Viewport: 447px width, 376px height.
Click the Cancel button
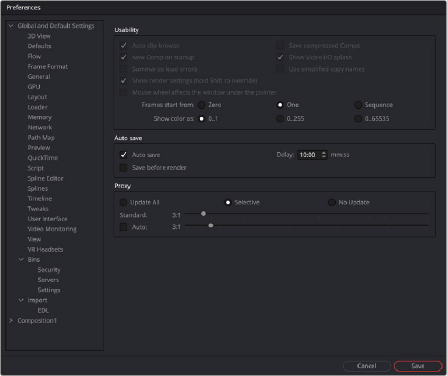(x=367, y=366)
